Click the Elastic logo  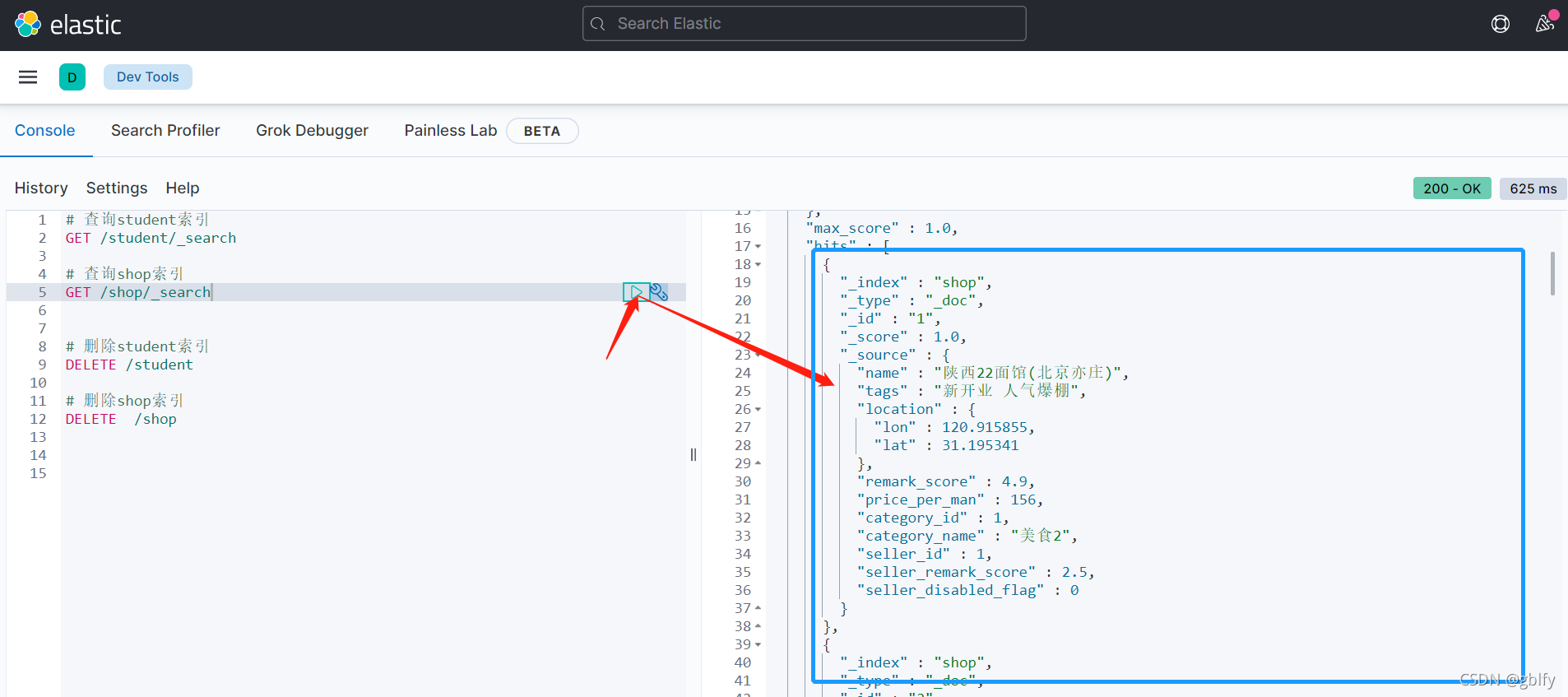tap(68, 25)
